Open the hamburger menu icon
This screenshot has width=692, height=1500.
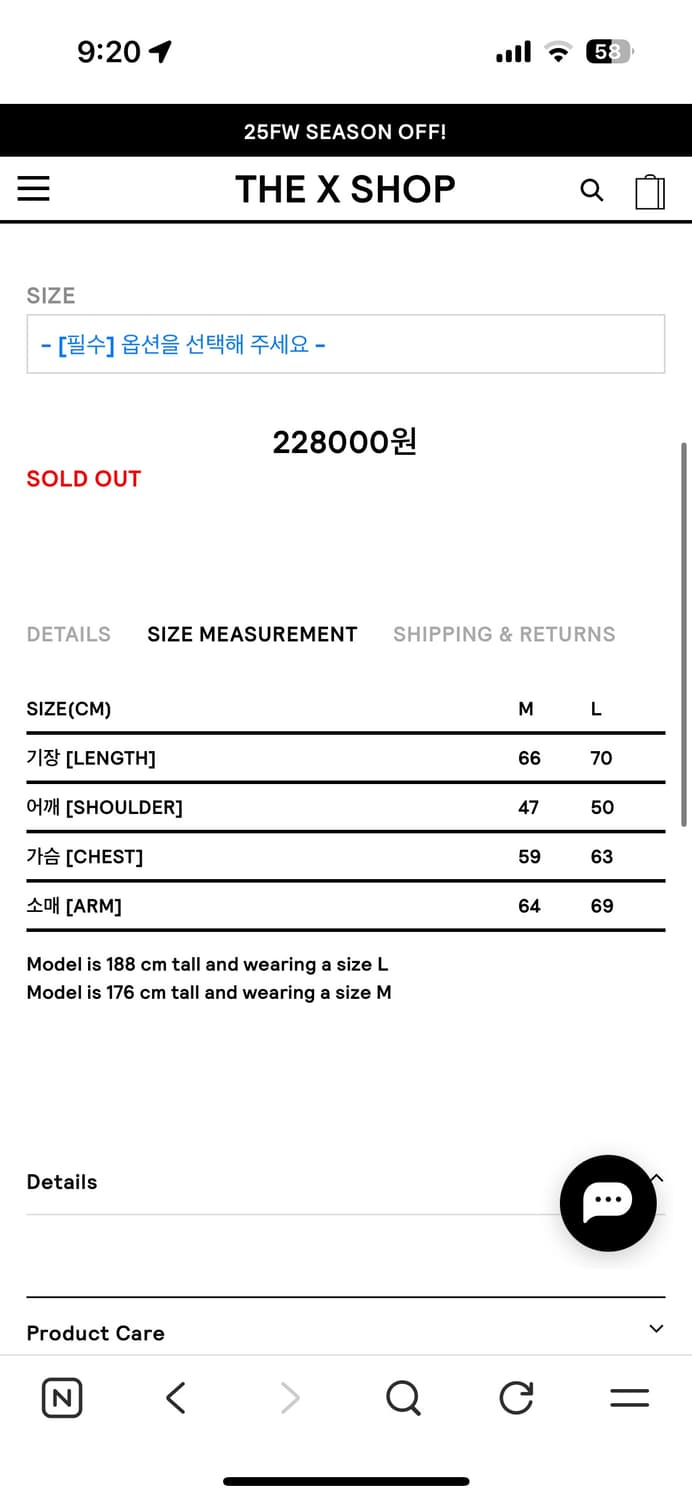coord(34,189)
